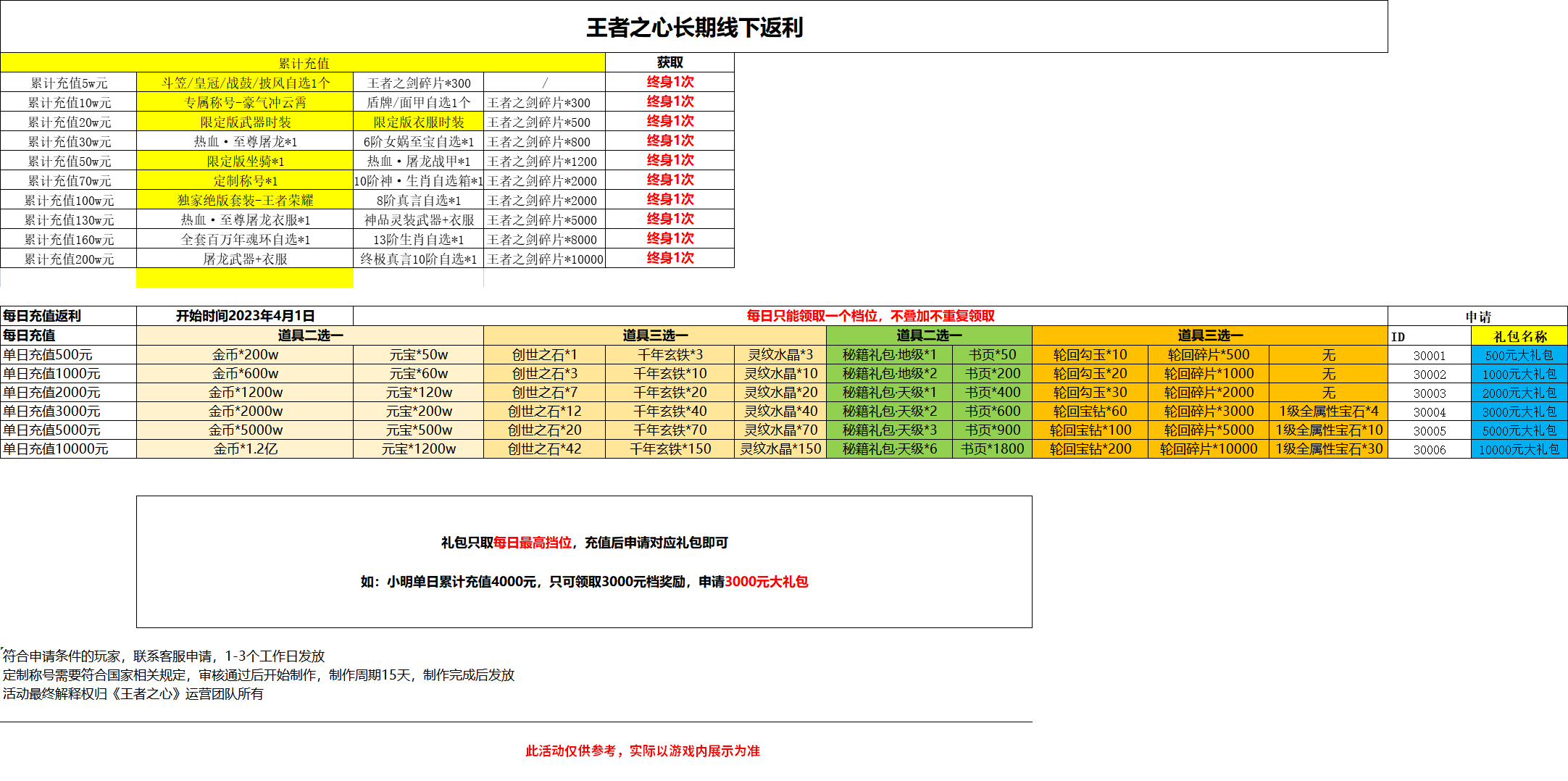The image size is (1568, 781).
Task: Select the example line about 小明单日累计充值4000元
Action: (x=584, y=582)
